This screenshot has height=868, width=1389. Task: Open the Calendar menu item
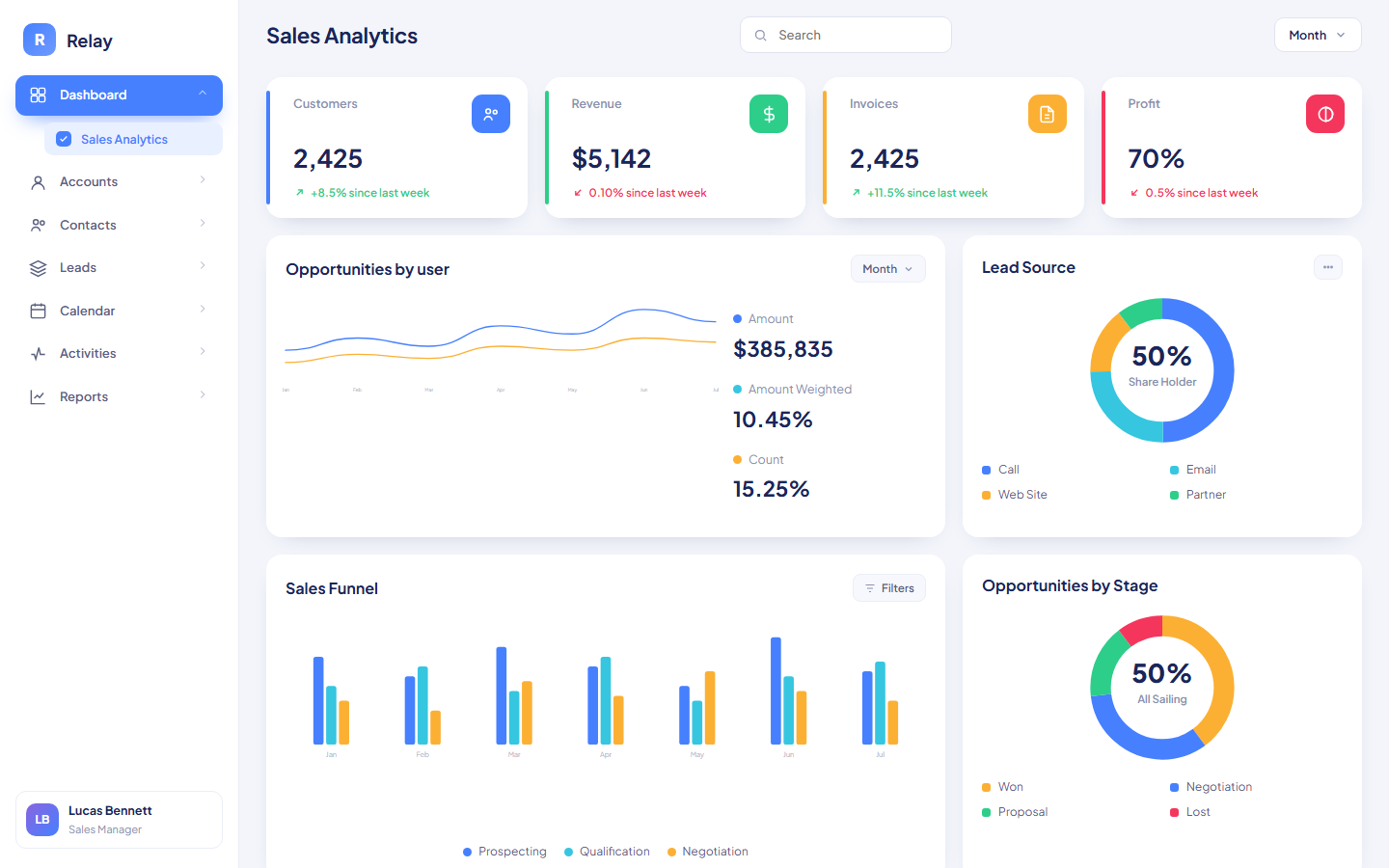119,311
